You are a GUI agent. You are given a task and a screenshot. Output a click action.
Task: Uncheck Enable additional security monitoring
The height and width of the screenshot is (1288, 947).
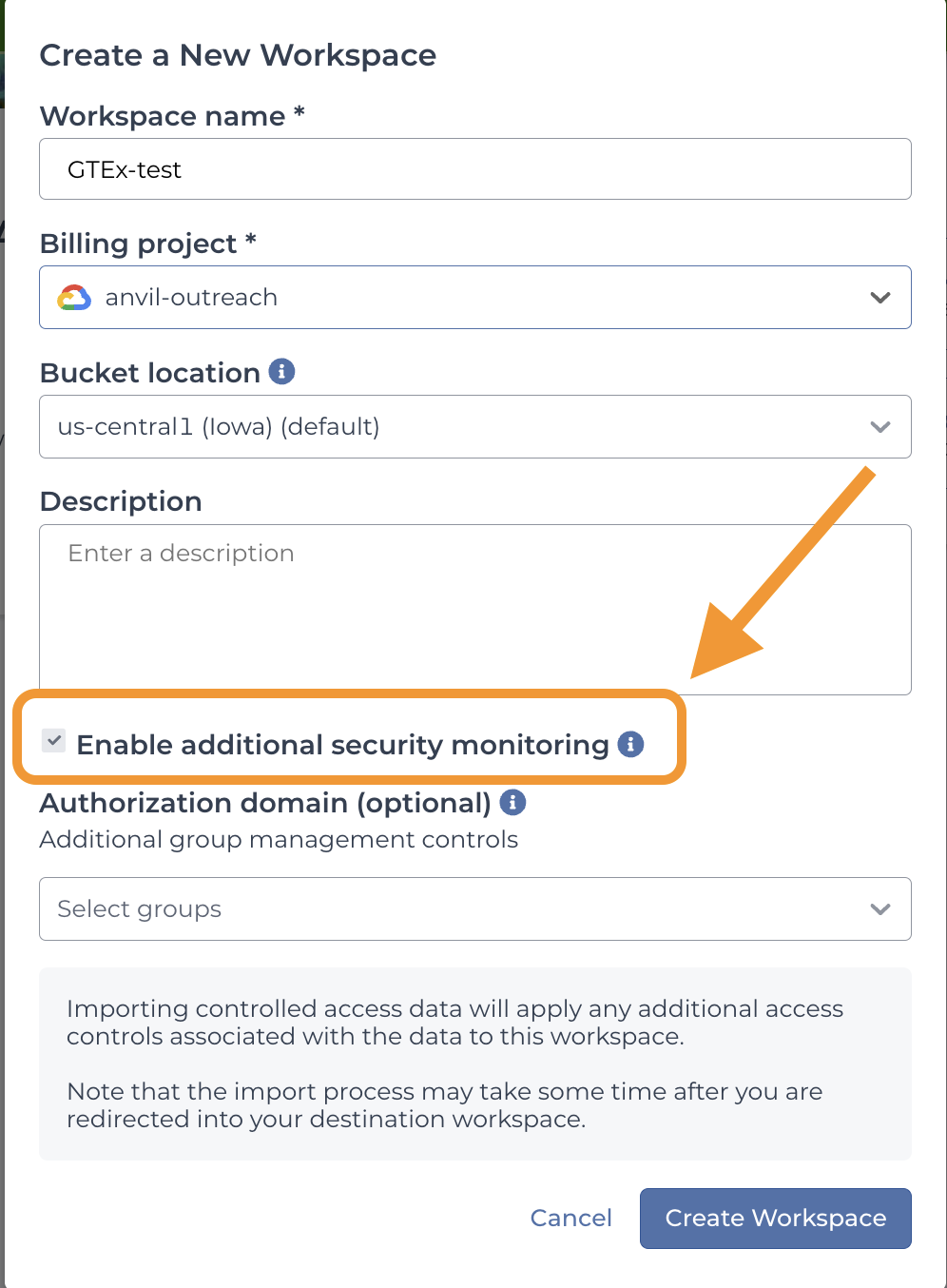54,741
